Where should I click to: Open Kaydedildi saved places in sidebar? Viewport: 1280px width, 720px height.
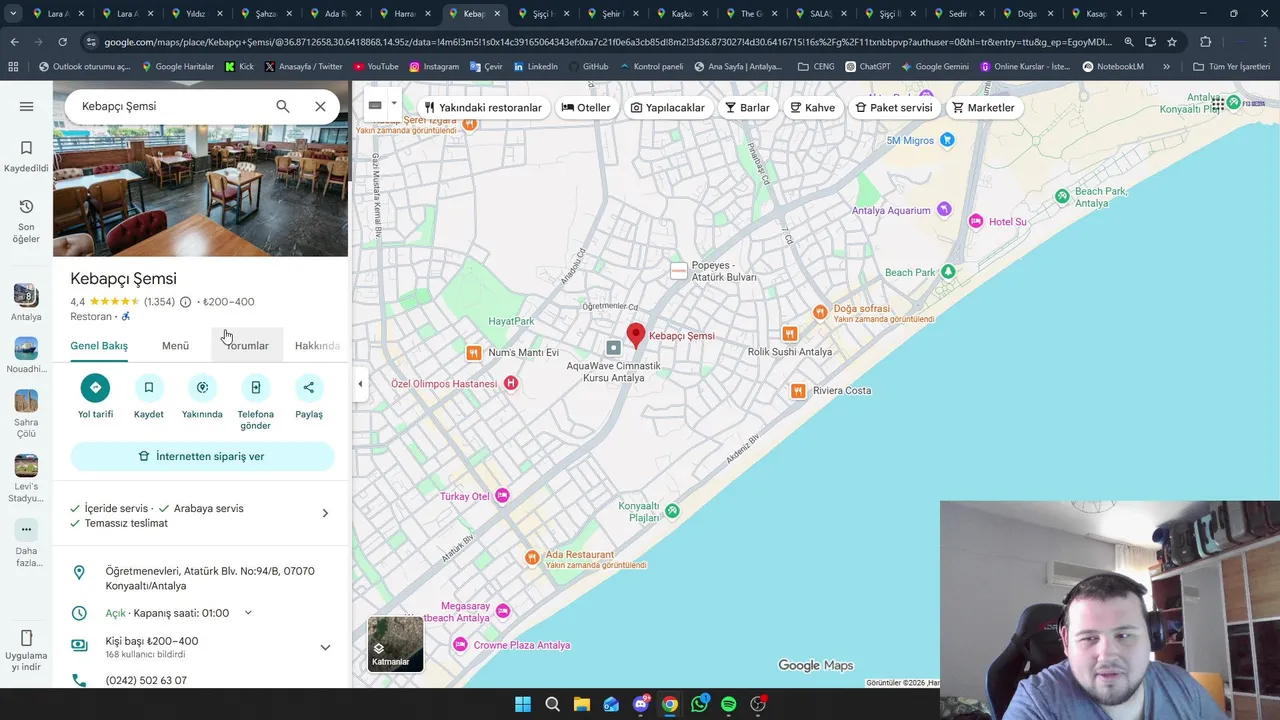[26, 156]
